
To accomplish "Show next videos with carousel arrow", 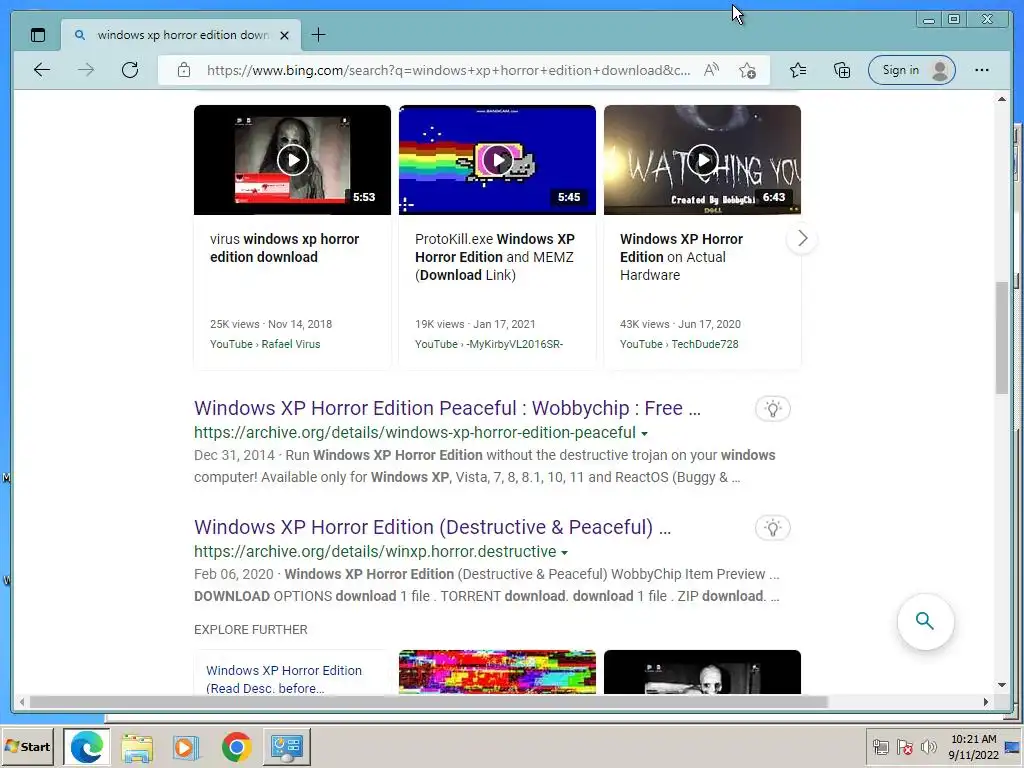I will [802, 238].
